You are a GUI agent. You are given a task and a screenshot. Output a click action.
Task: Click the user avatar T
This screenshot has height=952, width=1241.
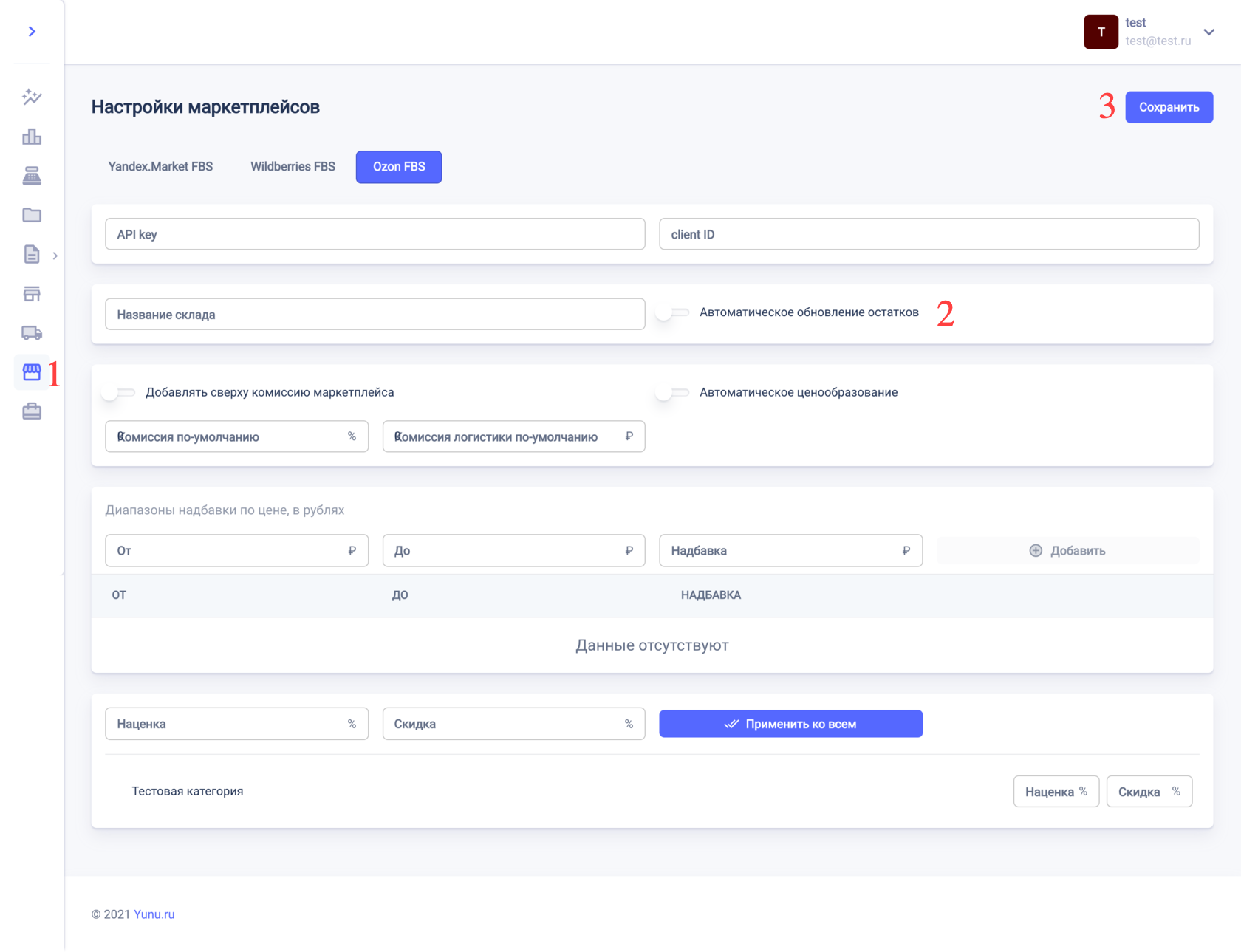(1101, 32)
